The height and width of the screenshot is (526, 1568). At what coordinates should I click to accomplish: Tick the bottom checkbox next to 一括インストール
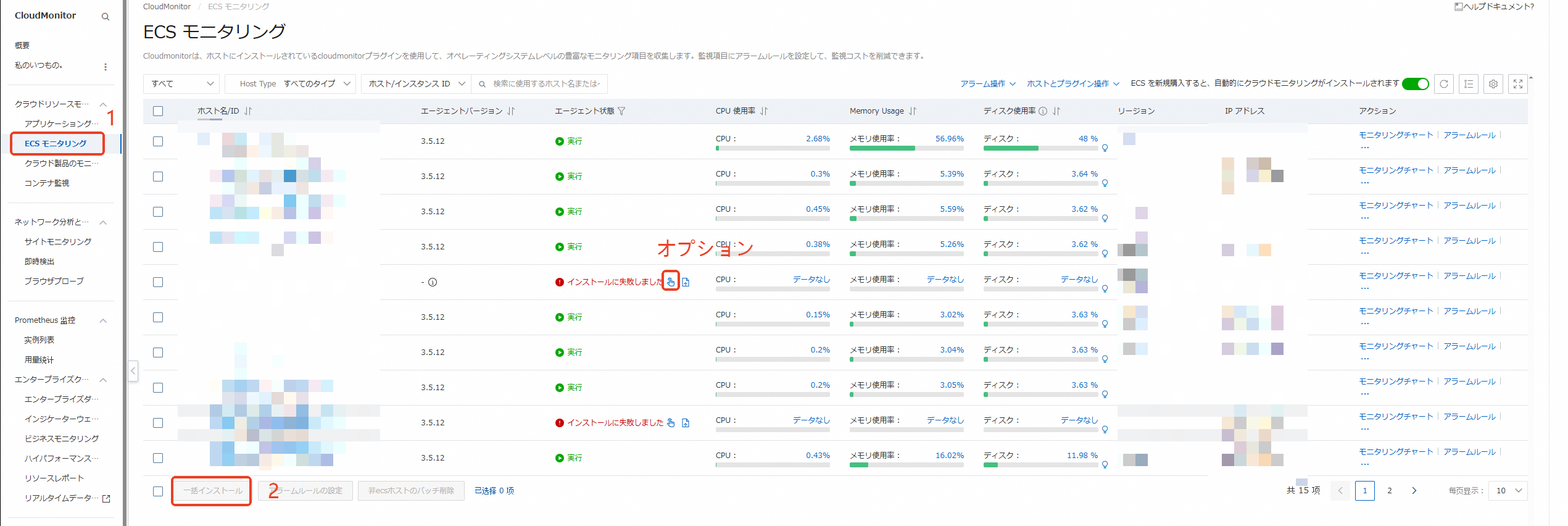(x=158, y=491)
